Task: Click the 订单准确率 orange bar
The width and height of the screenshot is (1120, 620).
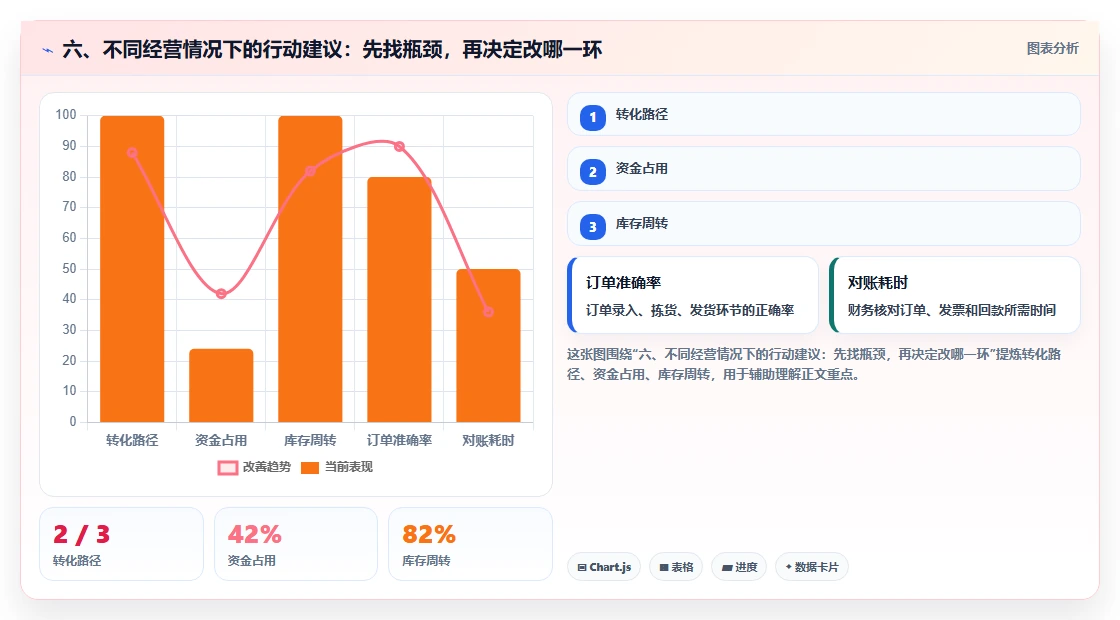Action: [x=399, y=299]
